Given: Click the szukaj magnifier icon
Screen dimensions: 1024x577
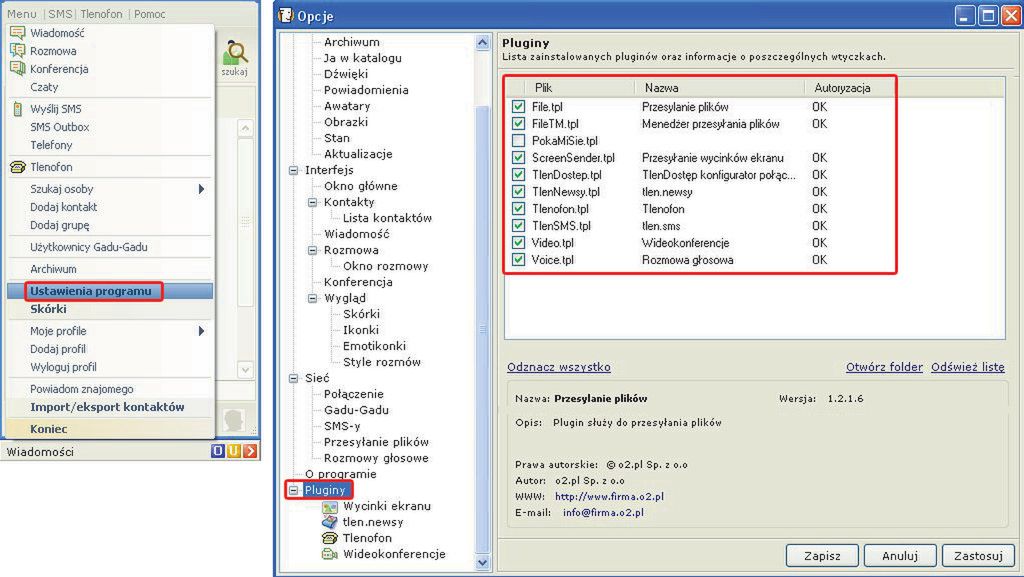Looking at the screenshot, I should pyautogui.click(x=234, y=52).
